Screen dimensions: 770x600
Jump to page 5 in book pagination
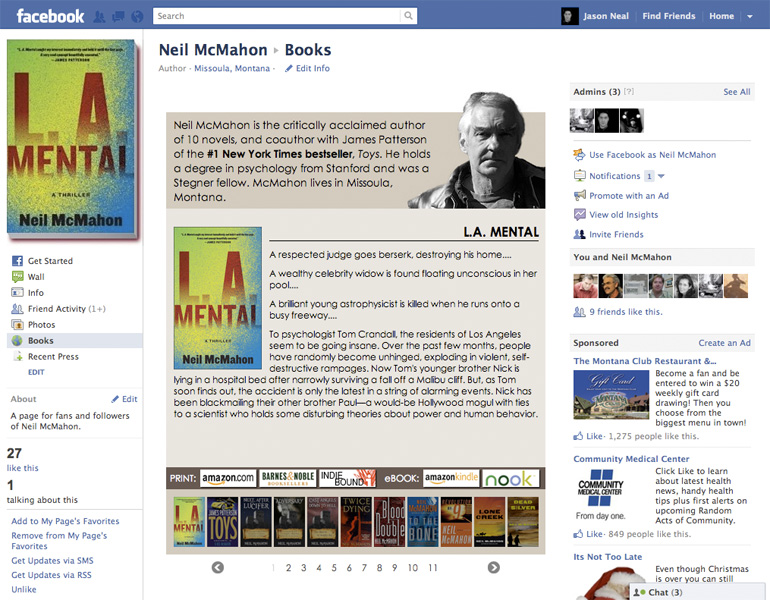point(334,568)
